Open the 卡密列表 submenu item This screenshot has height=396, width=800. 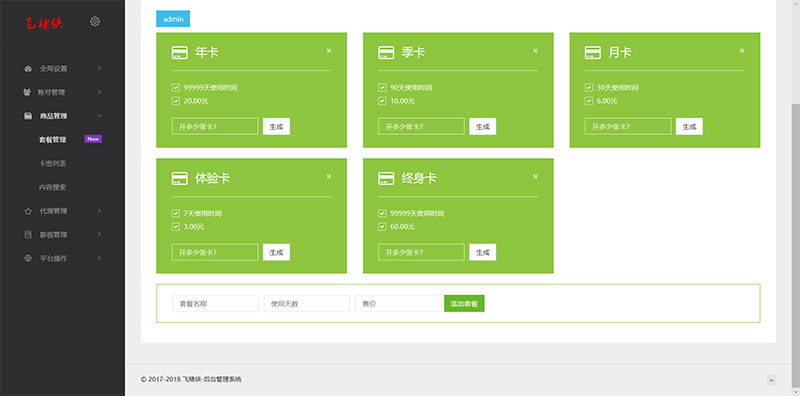pyautogui.click(x=53, y=163)
